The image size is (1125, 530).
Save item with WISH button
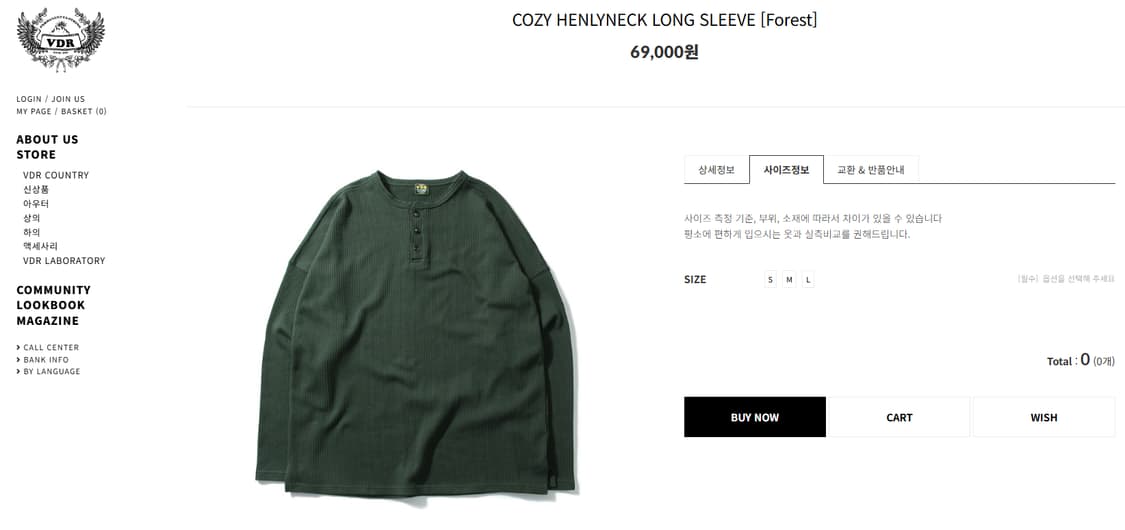click(1044, 417)
